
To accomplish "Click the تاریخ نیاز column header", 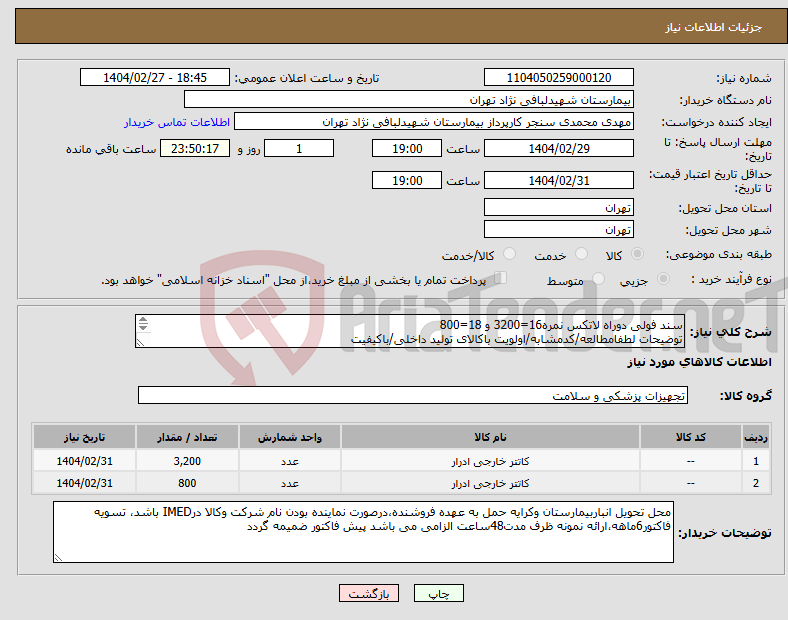I will point(84,437).
